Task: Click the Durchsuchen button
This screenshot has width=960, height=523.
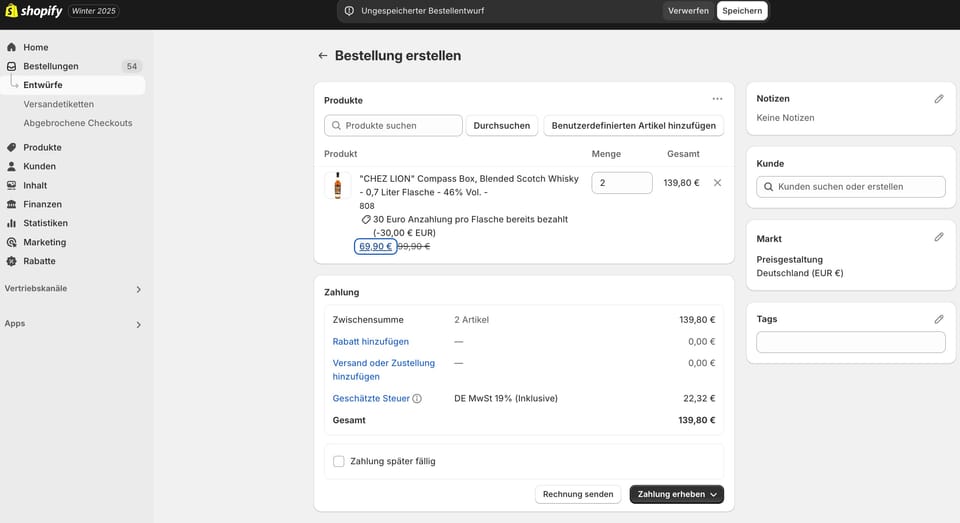Action: point(501,126)
